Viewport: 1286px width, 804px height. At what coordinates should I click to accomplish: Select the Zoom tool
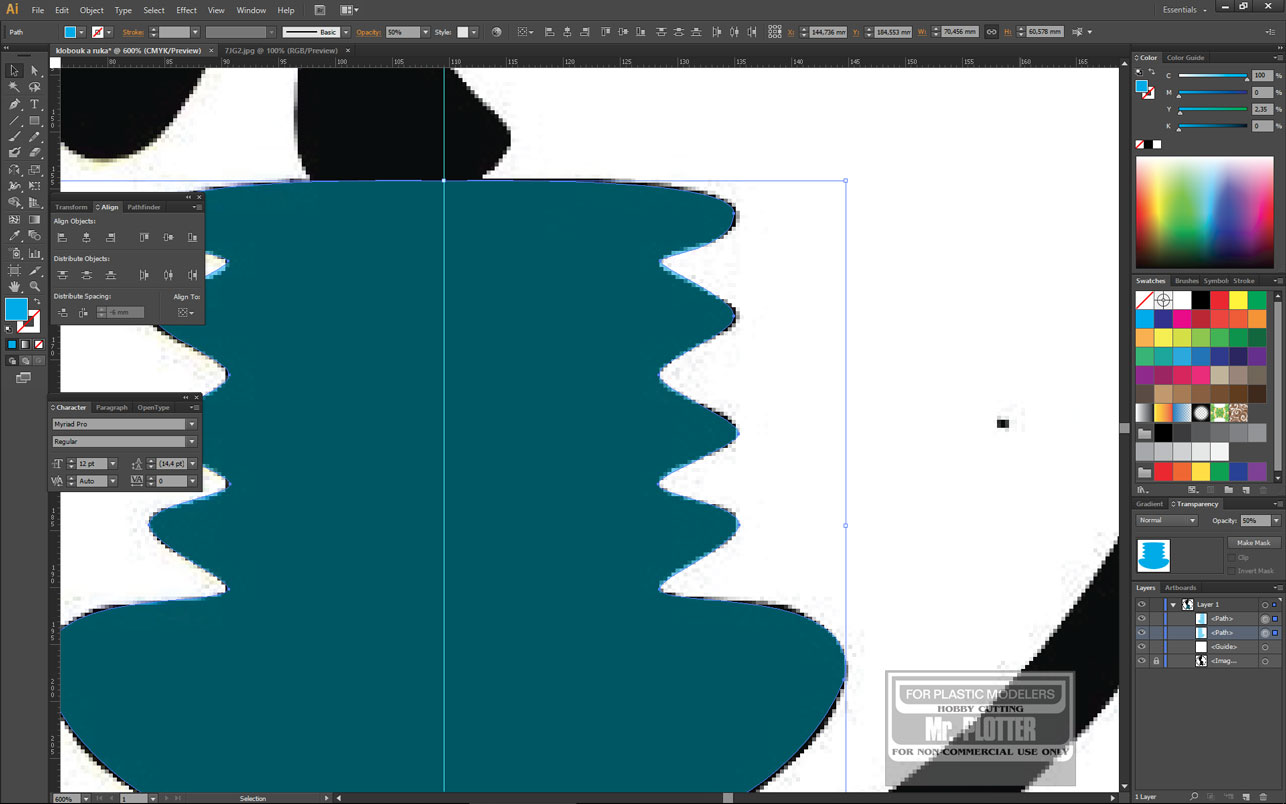tap(35, 287)
